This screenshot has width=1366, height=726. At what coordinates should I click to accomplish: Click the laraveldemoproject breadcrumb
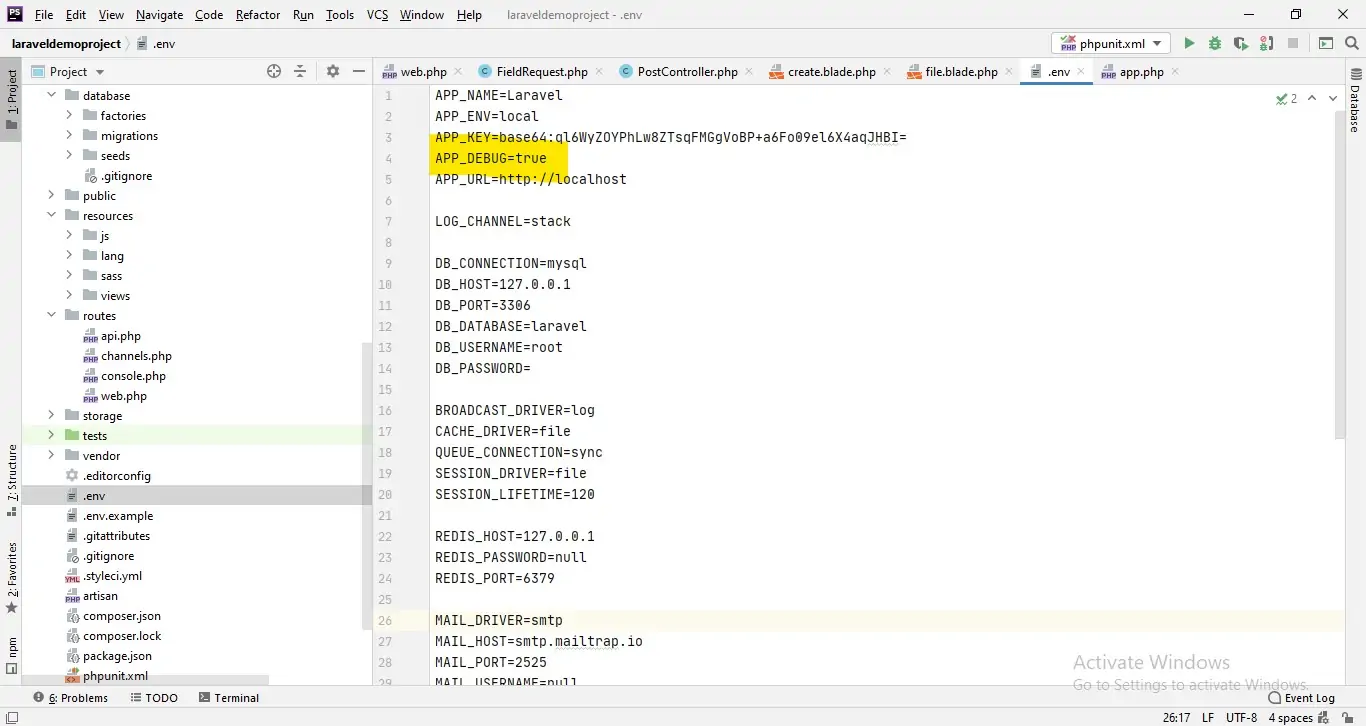66,43
